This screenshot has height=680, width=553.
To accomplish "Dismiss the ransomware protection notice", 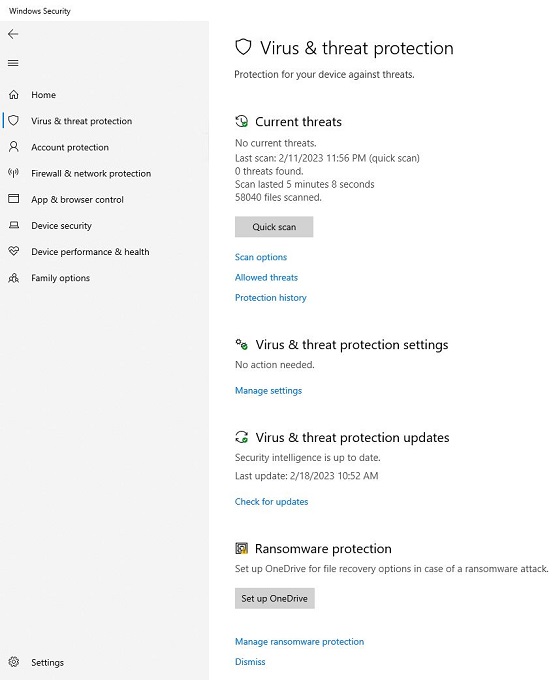I will click(x=250, y=662).
